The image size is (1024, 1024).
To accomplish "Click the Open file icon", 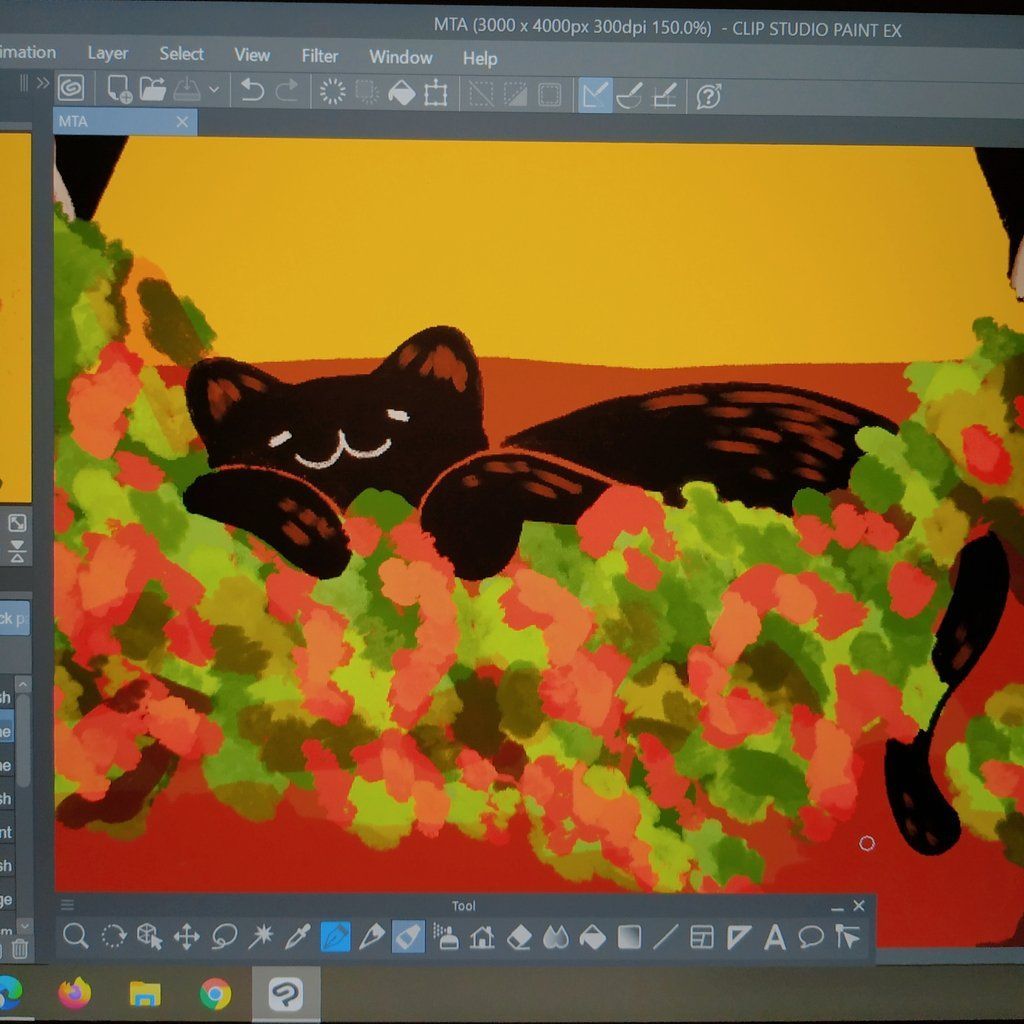I will (153, 89).
